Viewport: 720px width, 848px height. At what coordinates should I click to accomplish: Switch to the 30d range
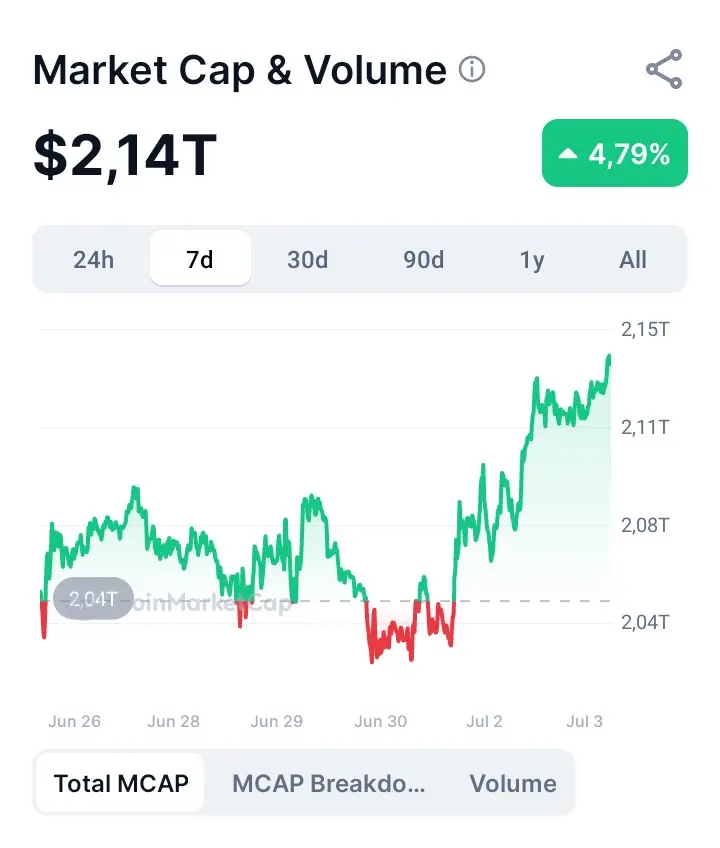tap(307, 260)
